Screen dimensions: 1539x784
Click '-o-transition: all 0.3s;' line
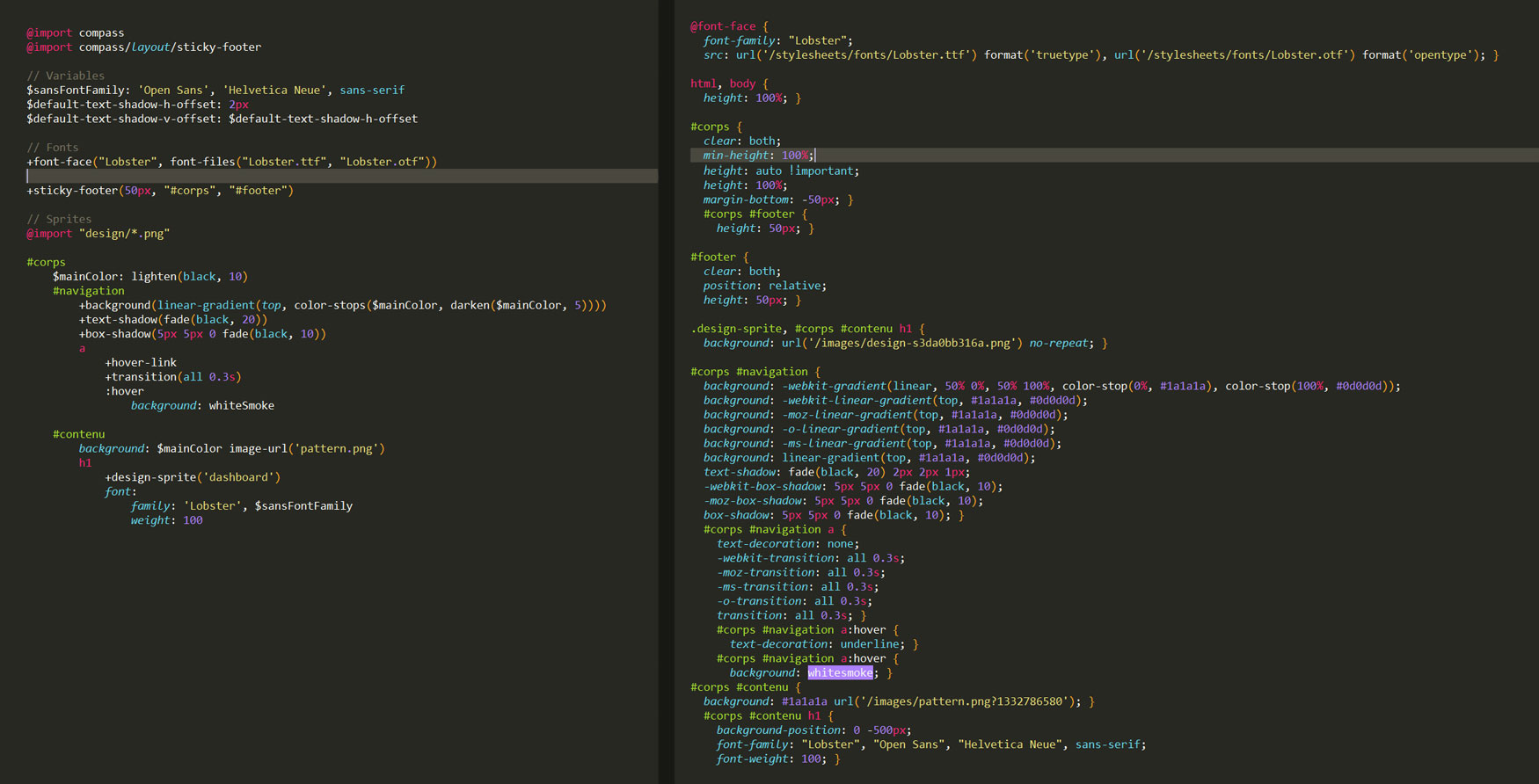[794, 601]
